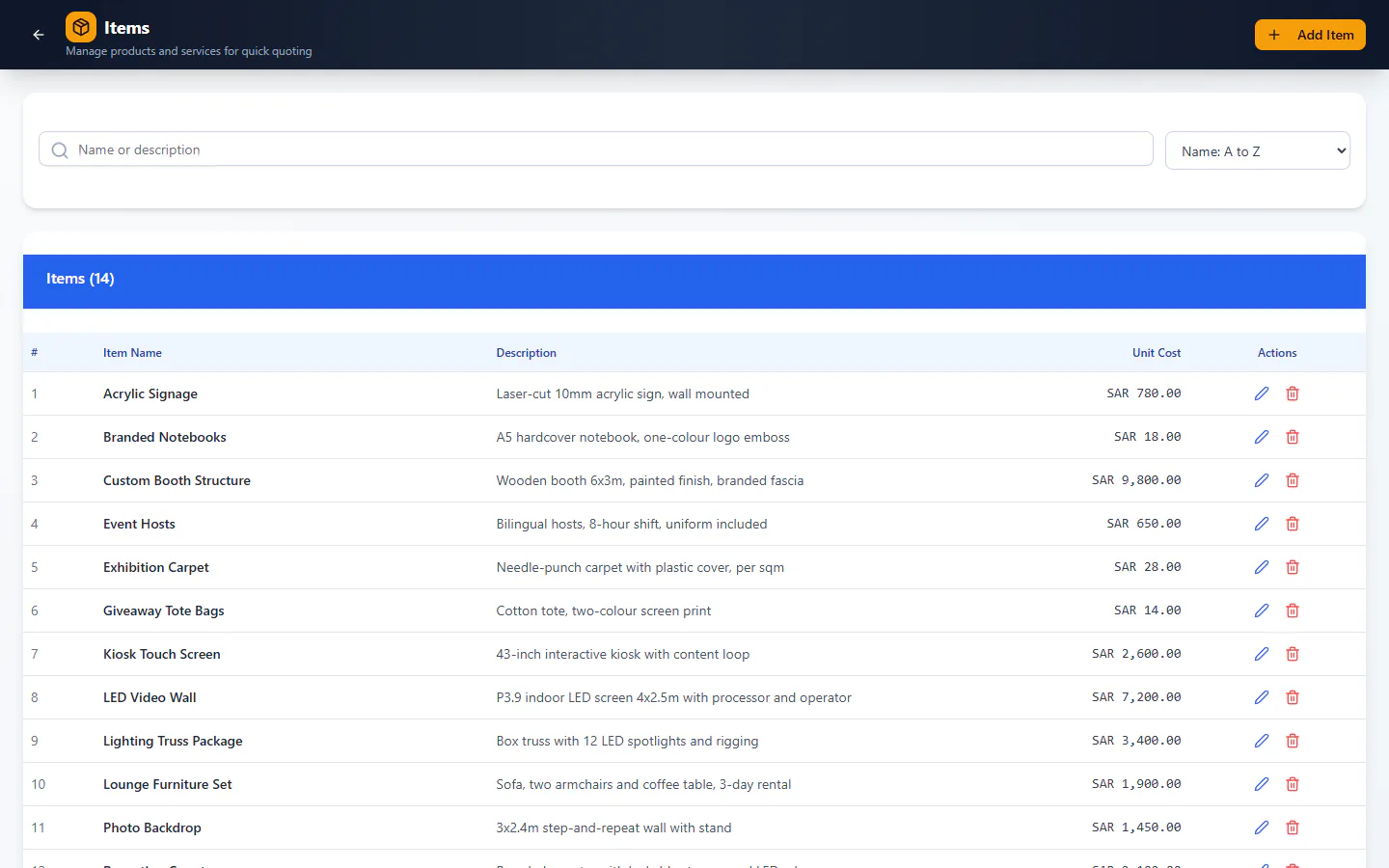Image resolution: width=1389 pixels, height=868 pixels.
Task: Focus the Name or description search field
Action: coord(596,149)
